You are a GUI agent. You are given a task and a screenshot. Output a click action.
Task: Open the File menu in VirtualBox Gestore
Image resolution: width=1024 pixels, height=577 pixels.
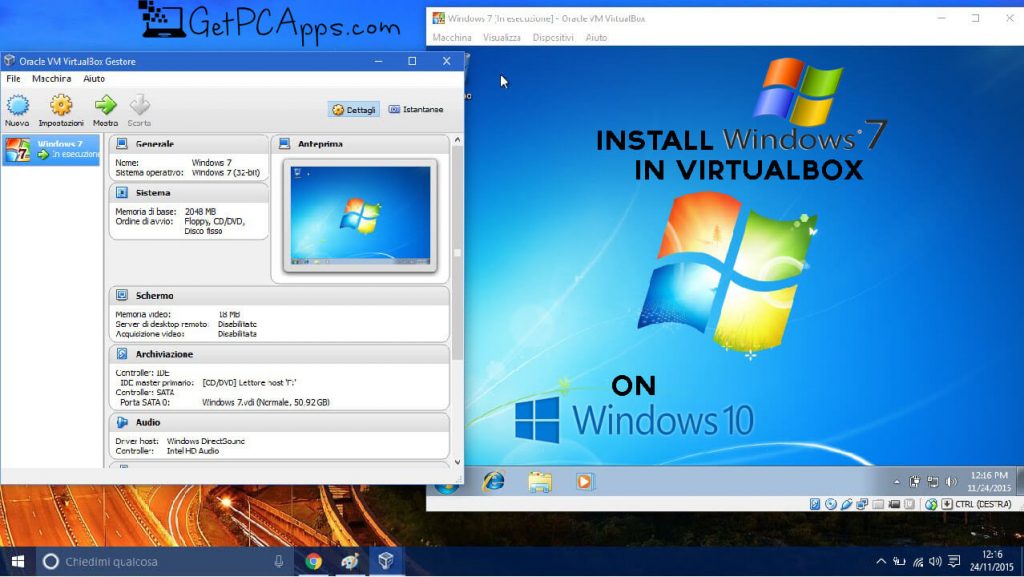[x=13, y=77]
